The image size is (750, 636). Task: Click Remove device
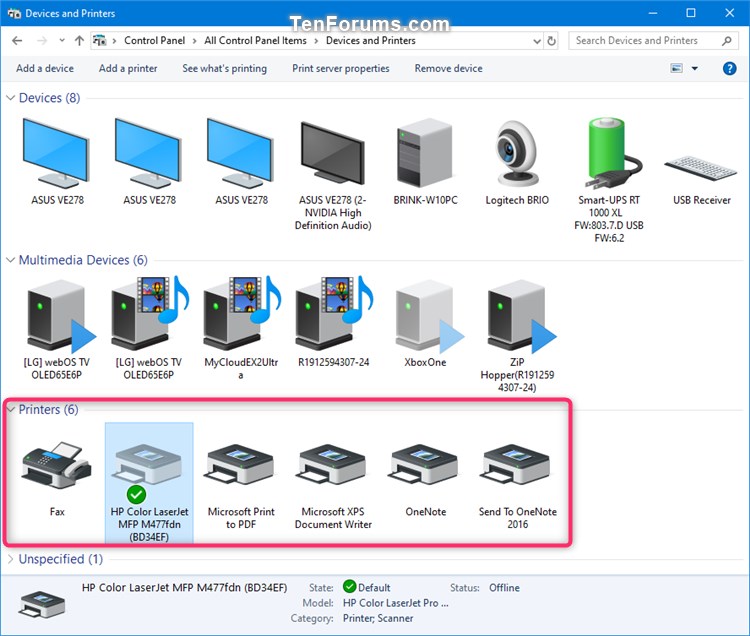pos(448,68)
